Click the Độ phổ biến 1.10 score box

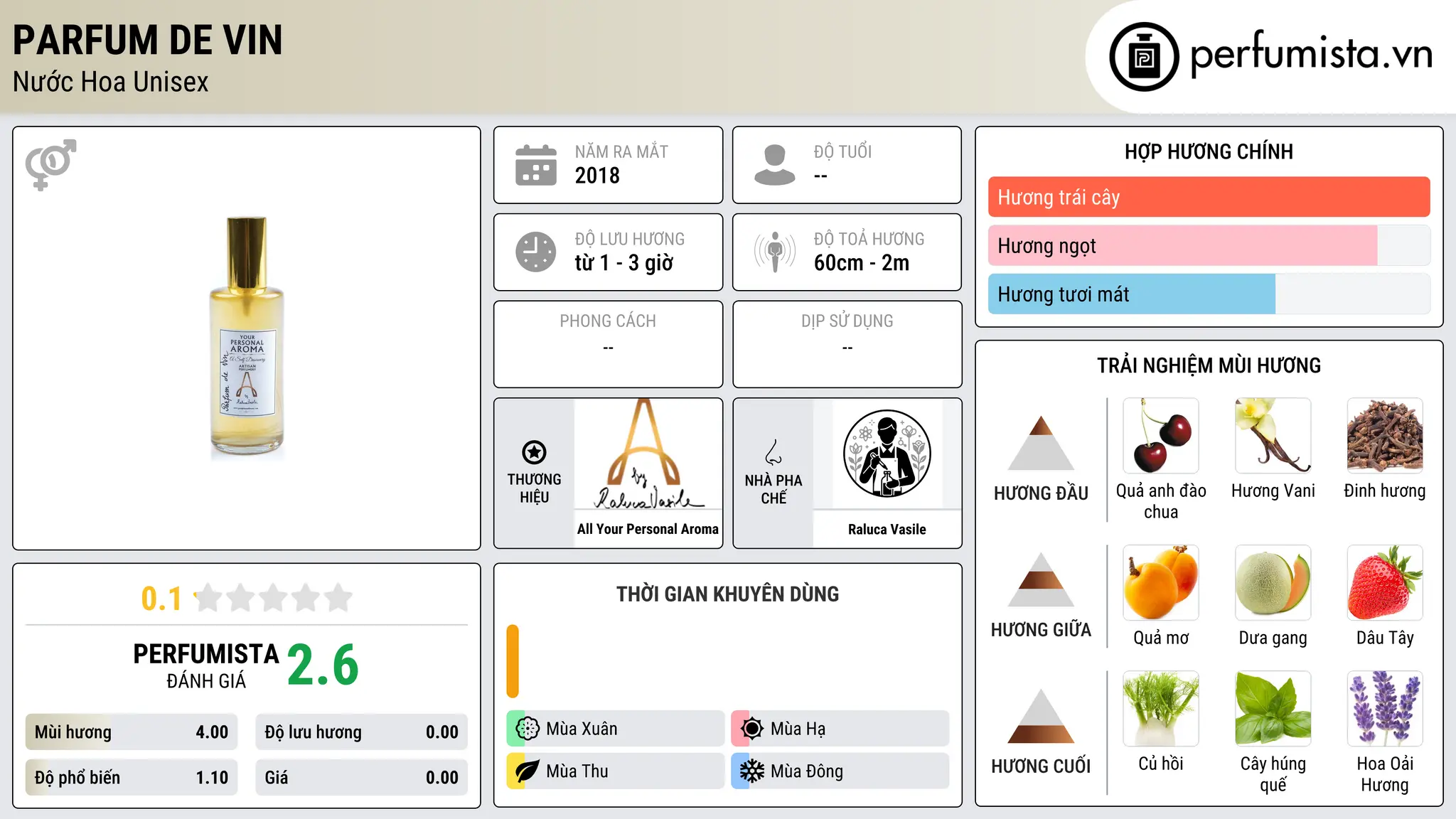[132, 777]
